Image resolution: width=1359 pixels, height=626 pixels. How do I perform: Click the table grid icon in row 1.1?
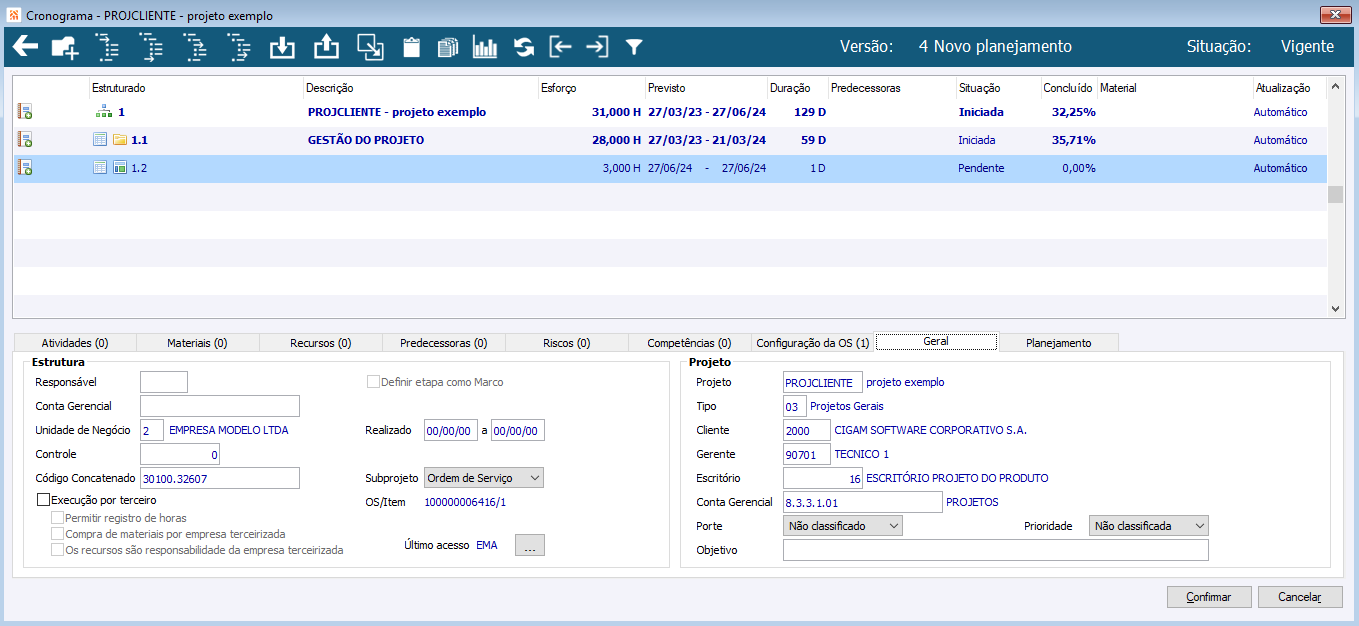pos(100,140)
